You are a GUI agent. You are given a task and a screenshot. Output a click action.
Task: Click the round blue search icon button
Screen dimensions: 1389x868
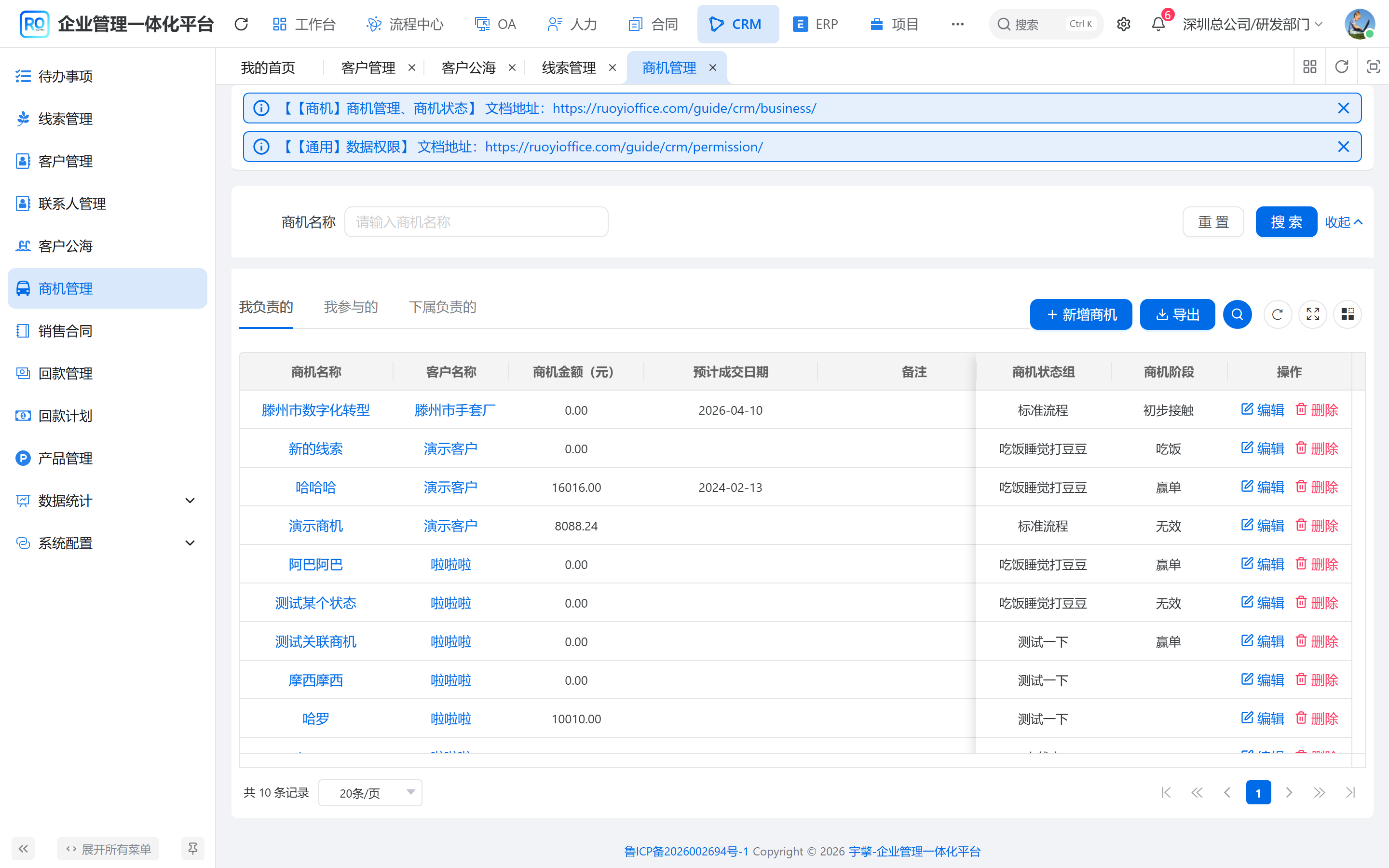[x=1238, y=314]
